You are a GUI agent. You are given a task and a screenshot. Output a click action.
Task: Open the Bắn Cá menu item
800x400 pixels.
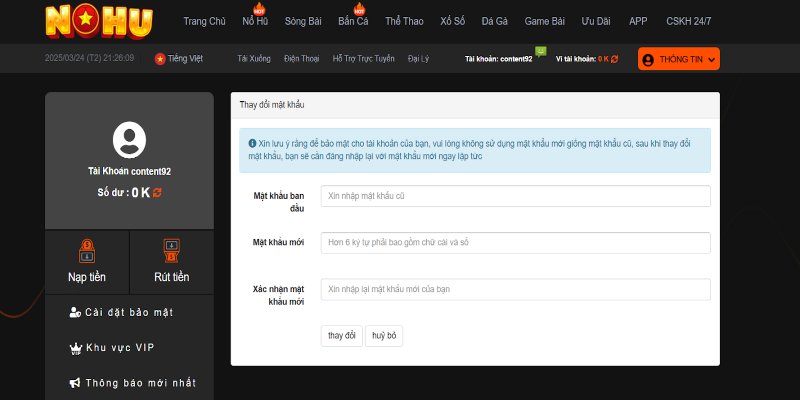353,21
